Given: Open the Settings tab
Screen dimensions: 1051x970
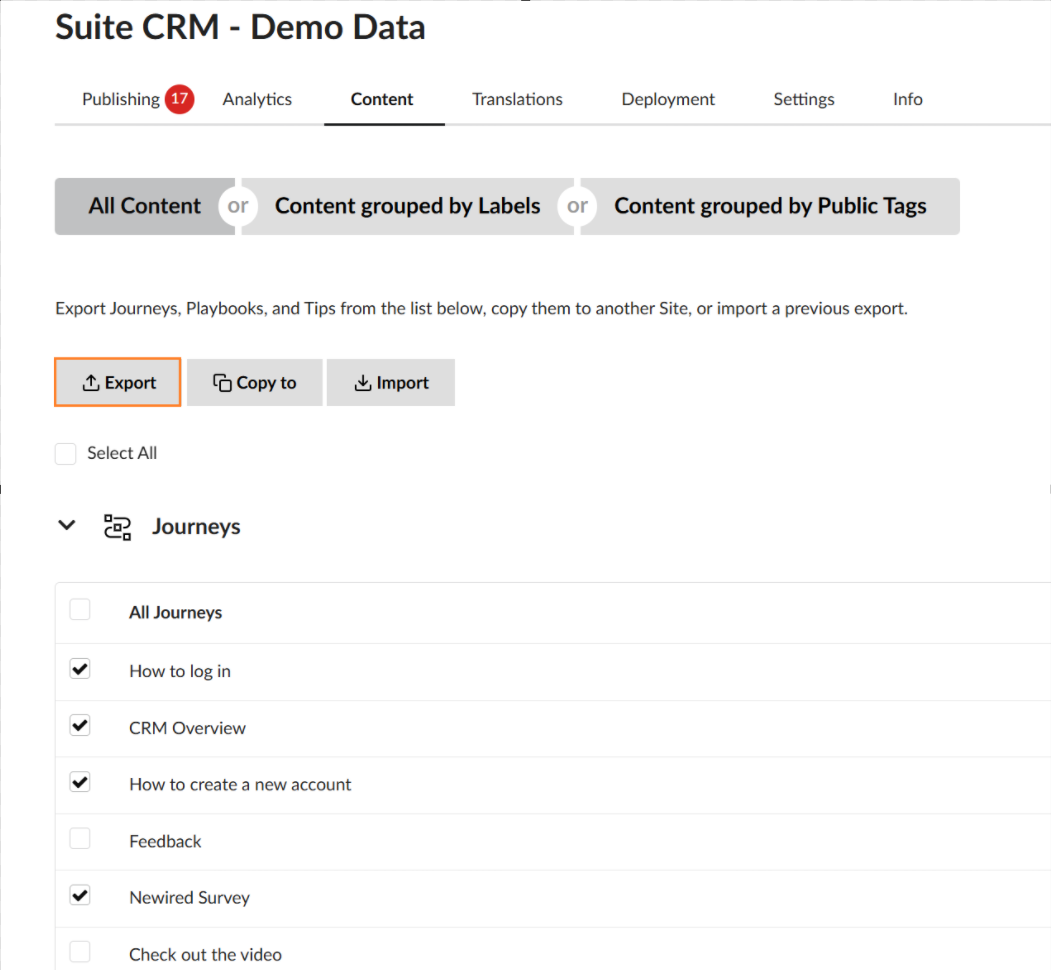Looking at the screenshot, I should coord(804,99).
